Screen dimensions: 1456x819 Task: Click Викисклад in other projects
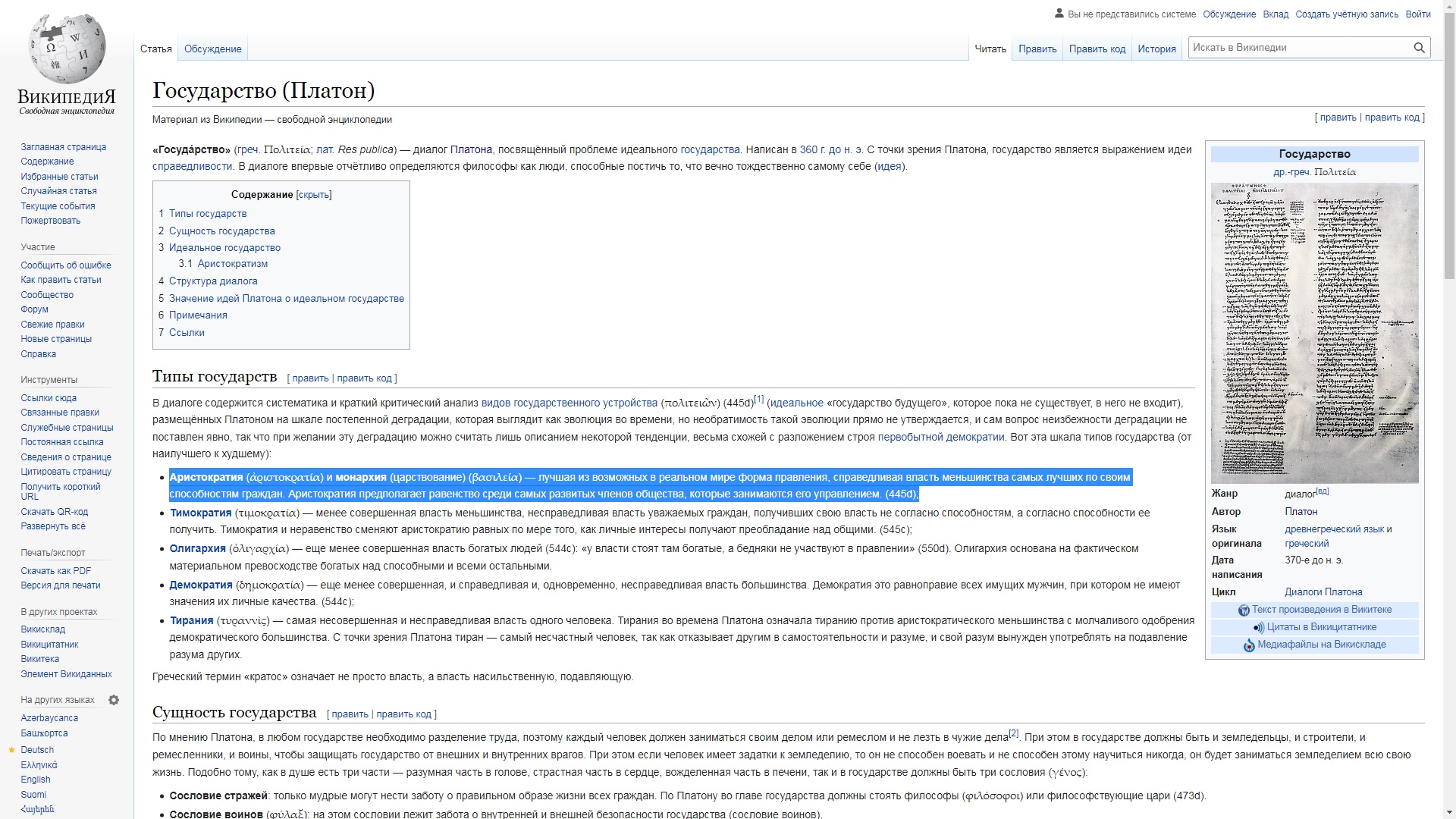(43, 629)
